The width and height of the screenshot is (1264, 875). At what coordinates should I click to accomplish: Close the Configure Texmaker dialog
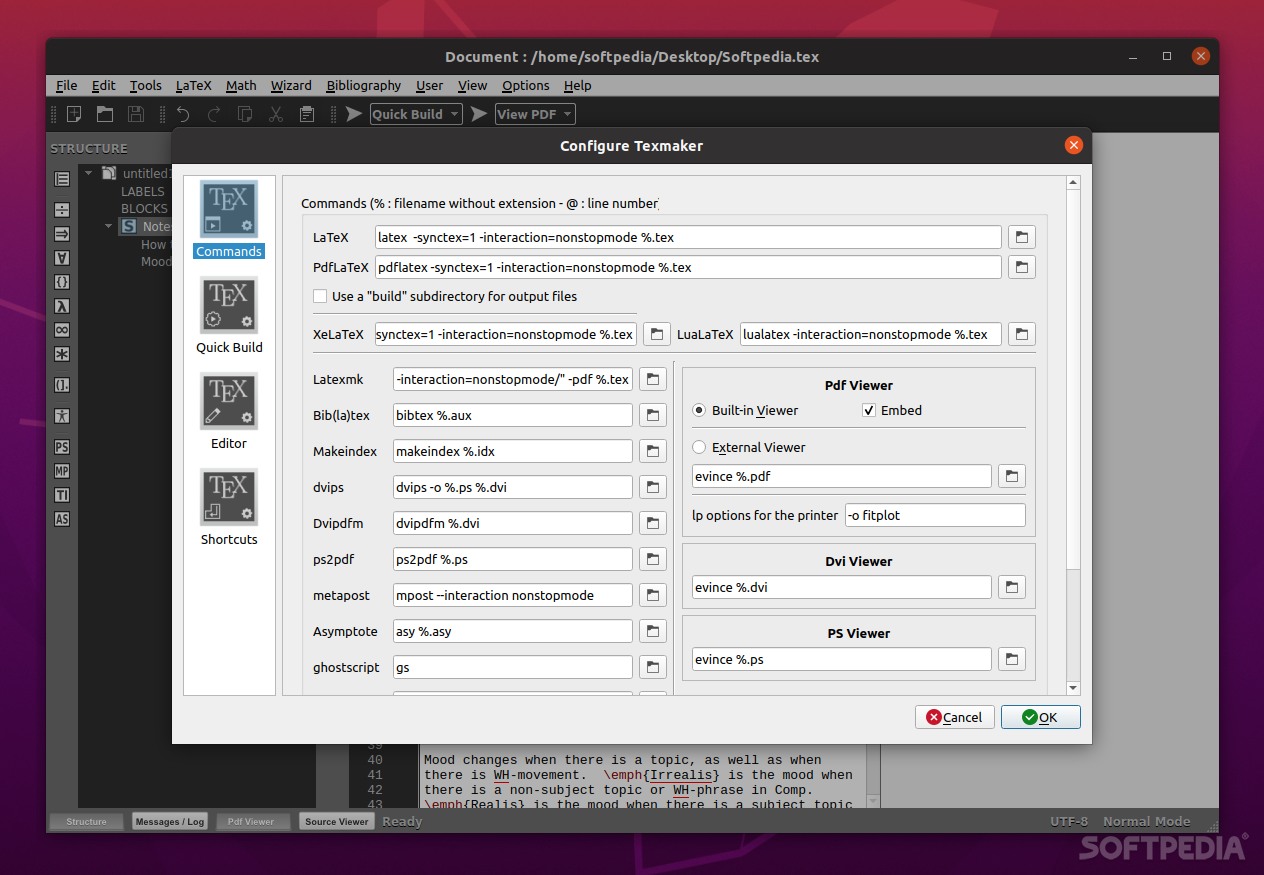click(x=1074, y=145)
